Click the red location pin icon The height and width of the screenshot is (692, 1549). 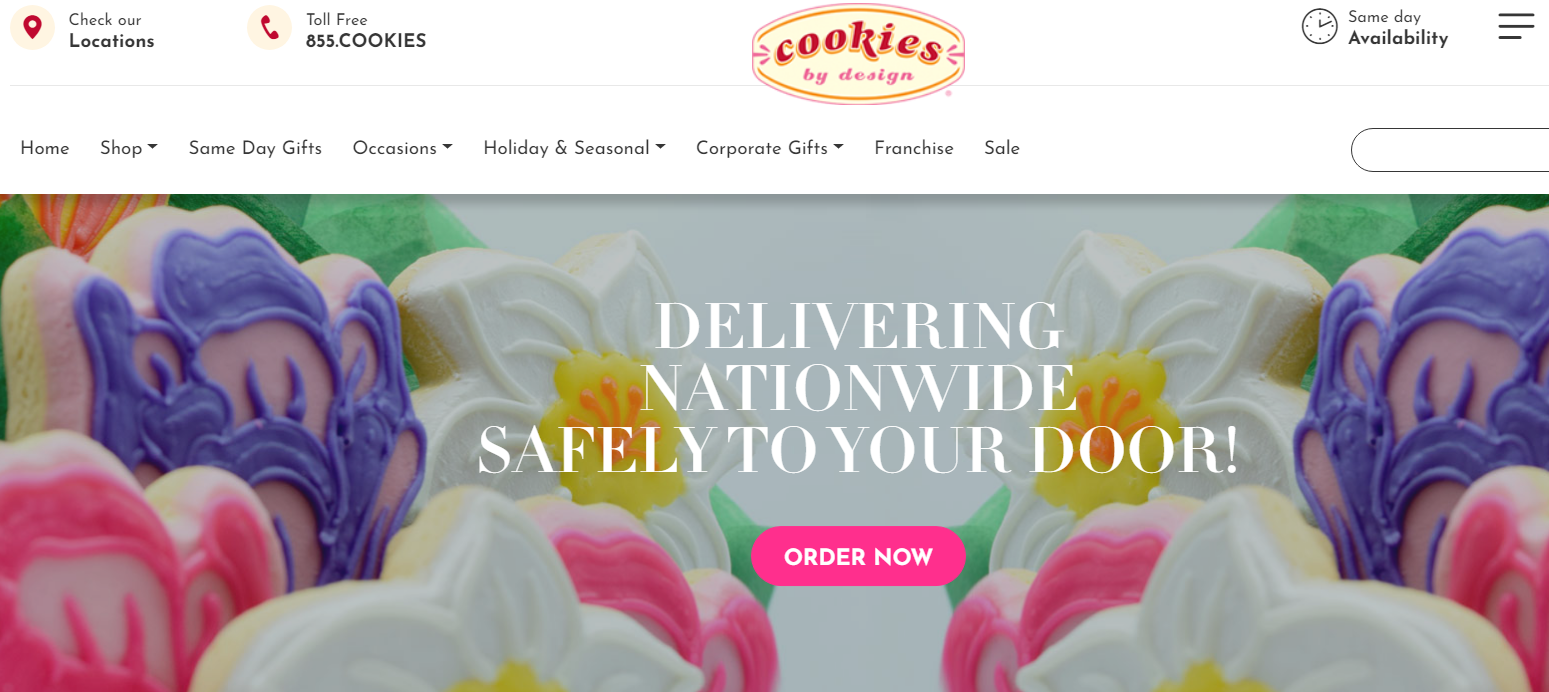tap(32, 27)
